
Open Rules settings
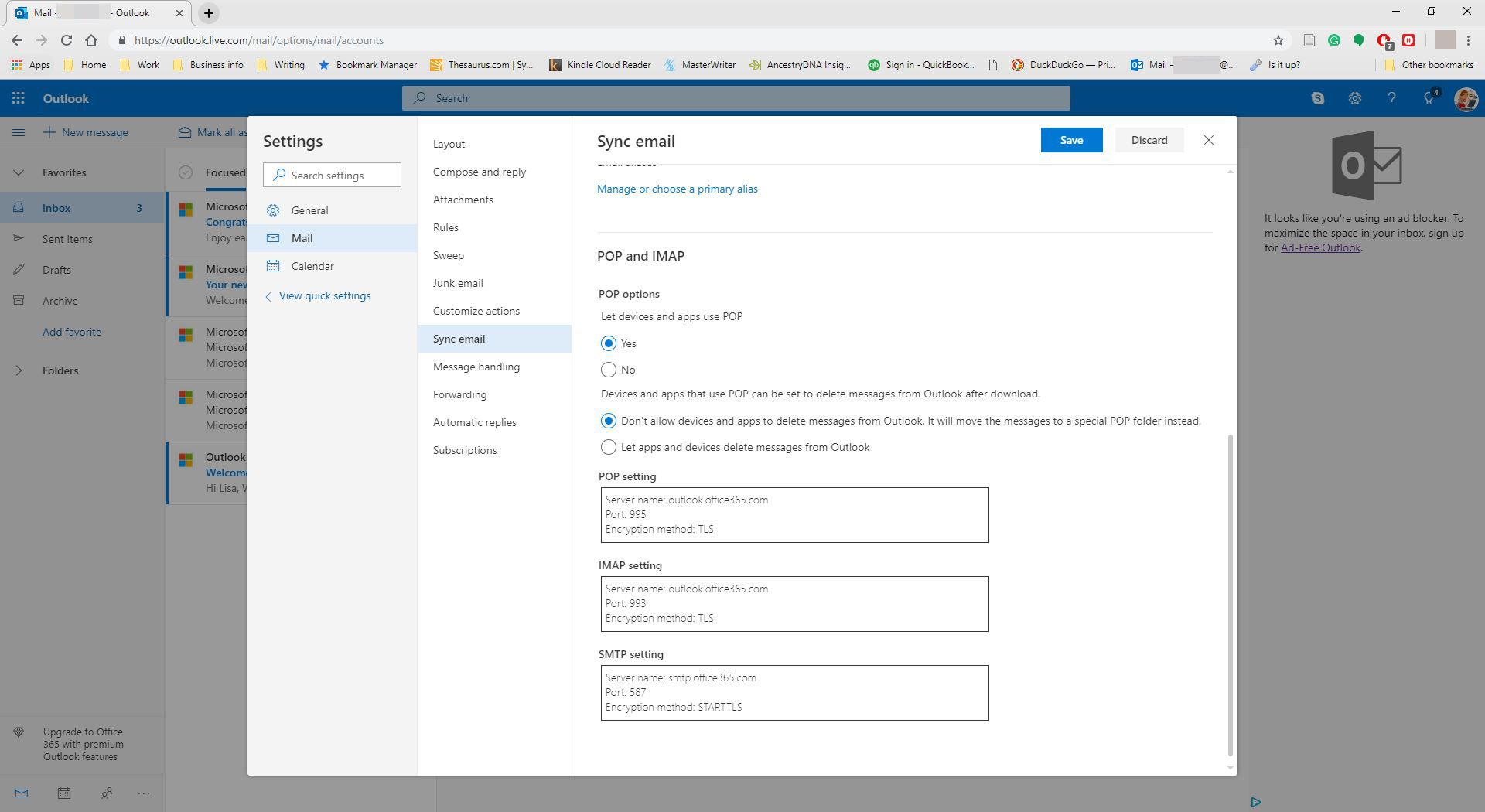click(494, 227)
